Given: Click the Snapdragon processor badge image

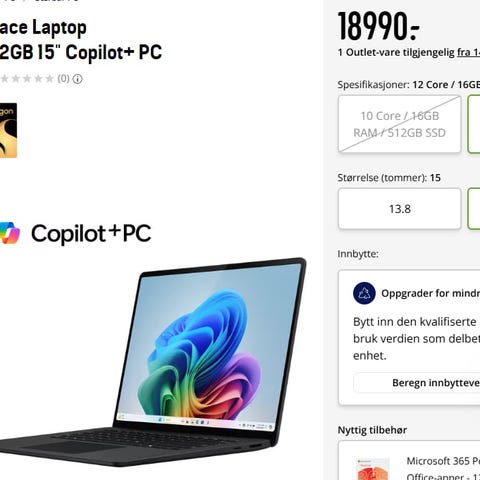Looking at the screenshot, I should pos(8,130).
